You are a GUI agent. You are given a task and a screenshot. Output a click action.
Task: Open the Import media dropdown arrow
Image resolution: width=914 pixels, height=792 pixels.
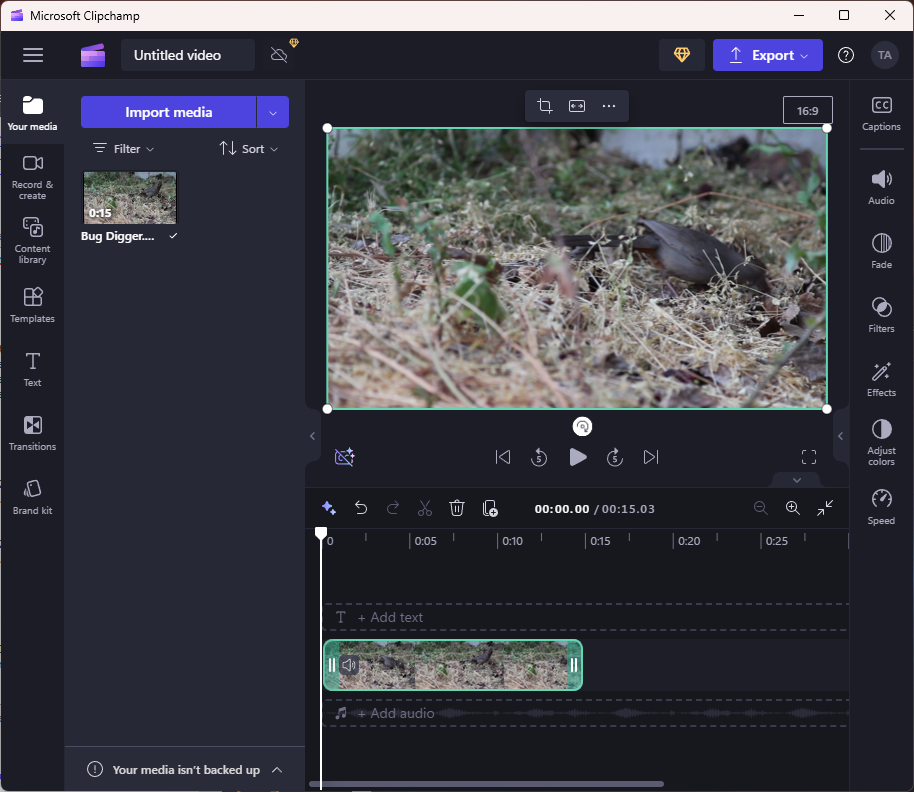273,112
